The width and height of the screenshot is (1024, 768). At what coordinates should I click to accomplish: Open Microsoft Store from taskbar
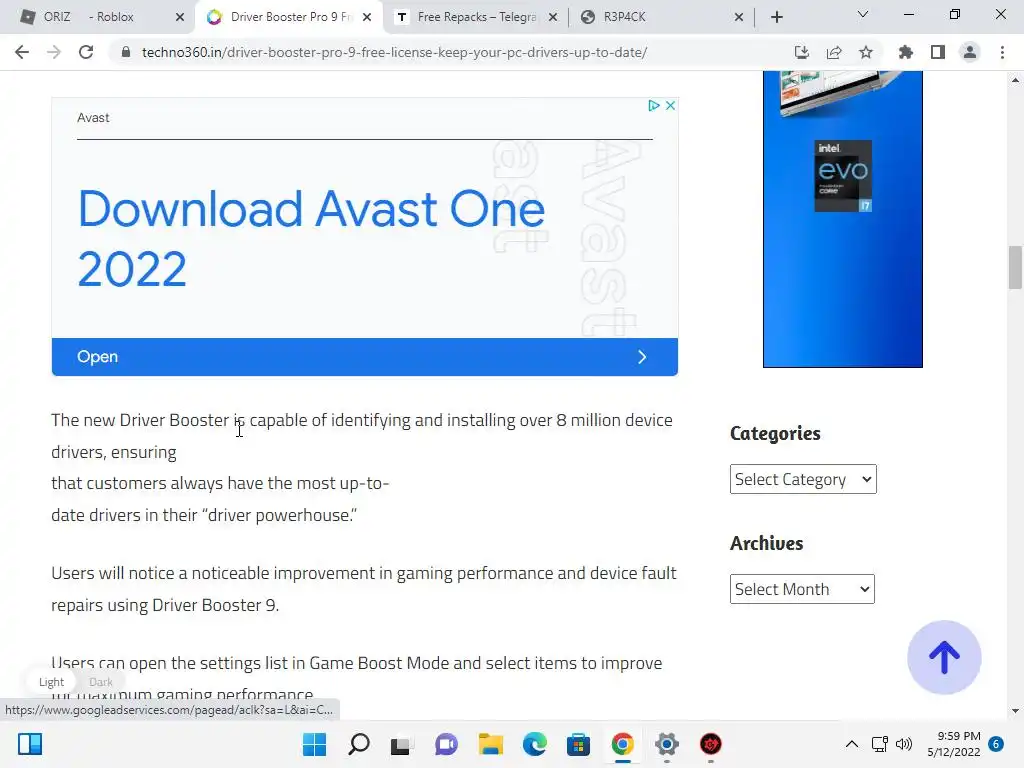coord(578,744)
